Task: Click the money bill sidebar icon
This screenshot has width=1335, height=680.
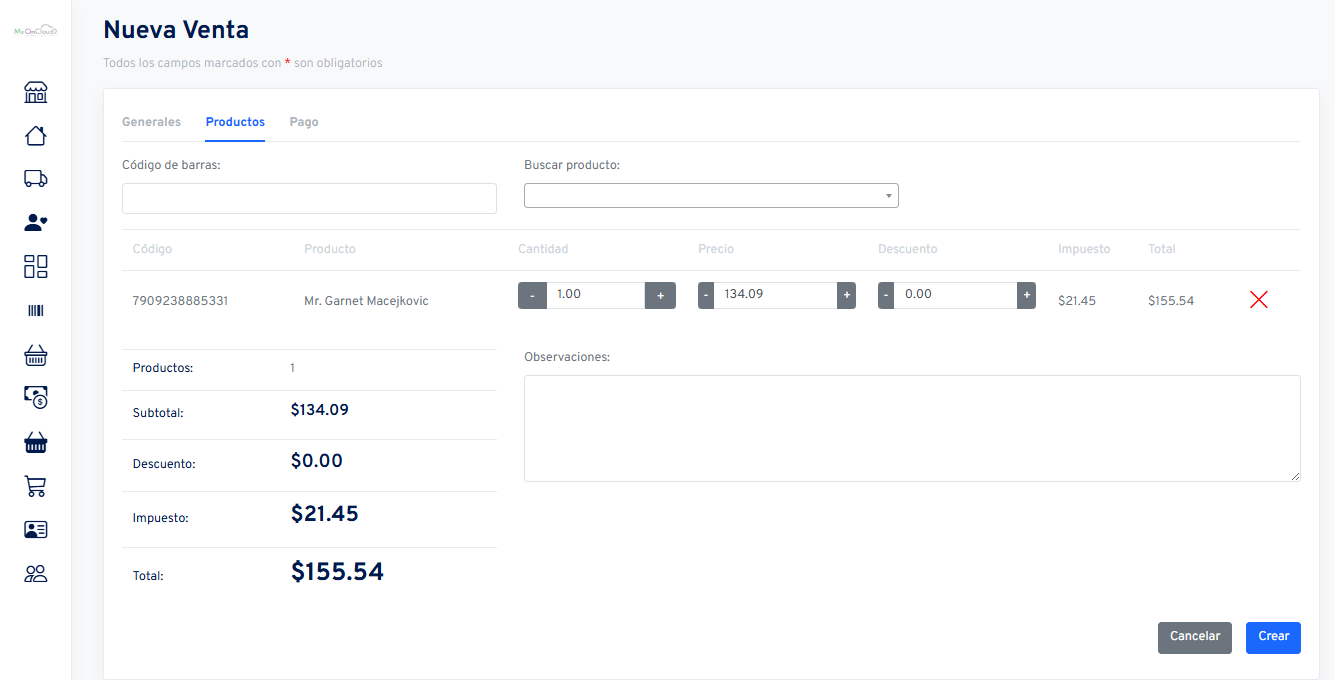Action: [36, 398]
